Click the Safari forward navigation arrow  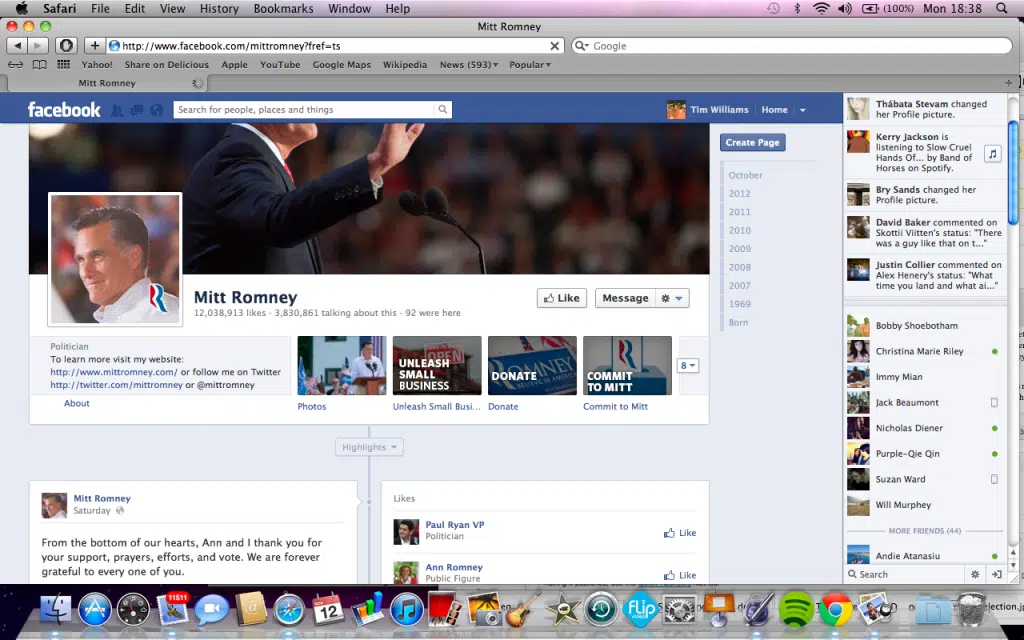point(38,46)
